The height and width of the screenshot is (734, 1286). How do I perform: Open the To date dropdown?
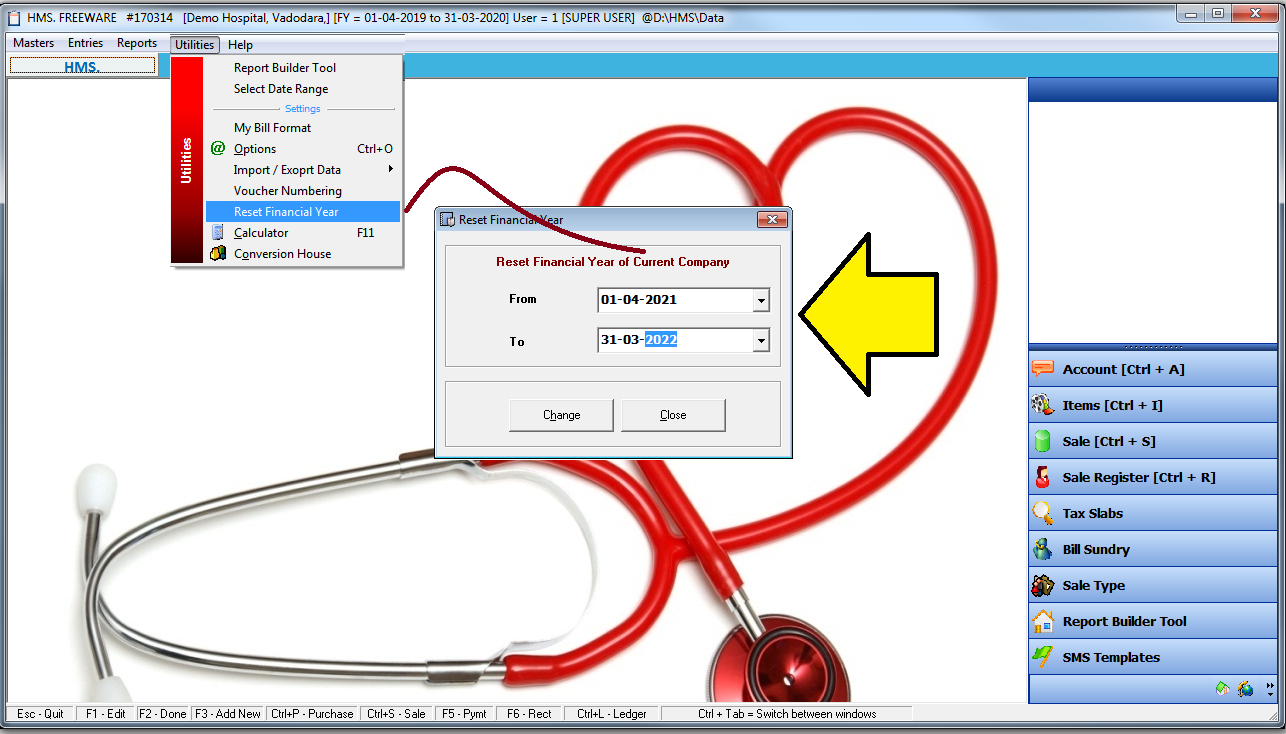pos(760,340)
